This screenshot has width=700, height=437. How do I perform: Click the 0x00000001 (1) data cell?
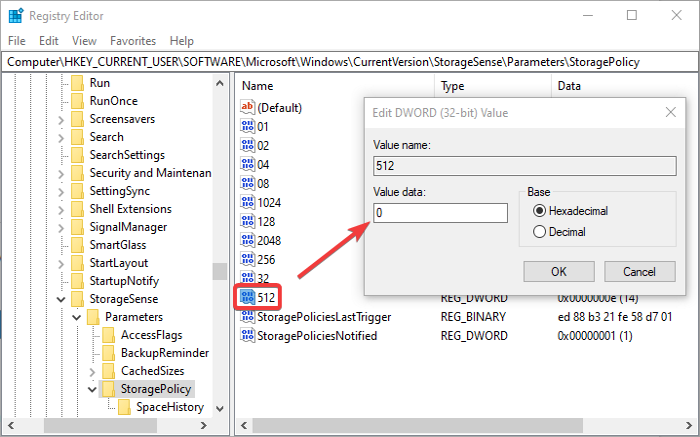tap(595, 336)
